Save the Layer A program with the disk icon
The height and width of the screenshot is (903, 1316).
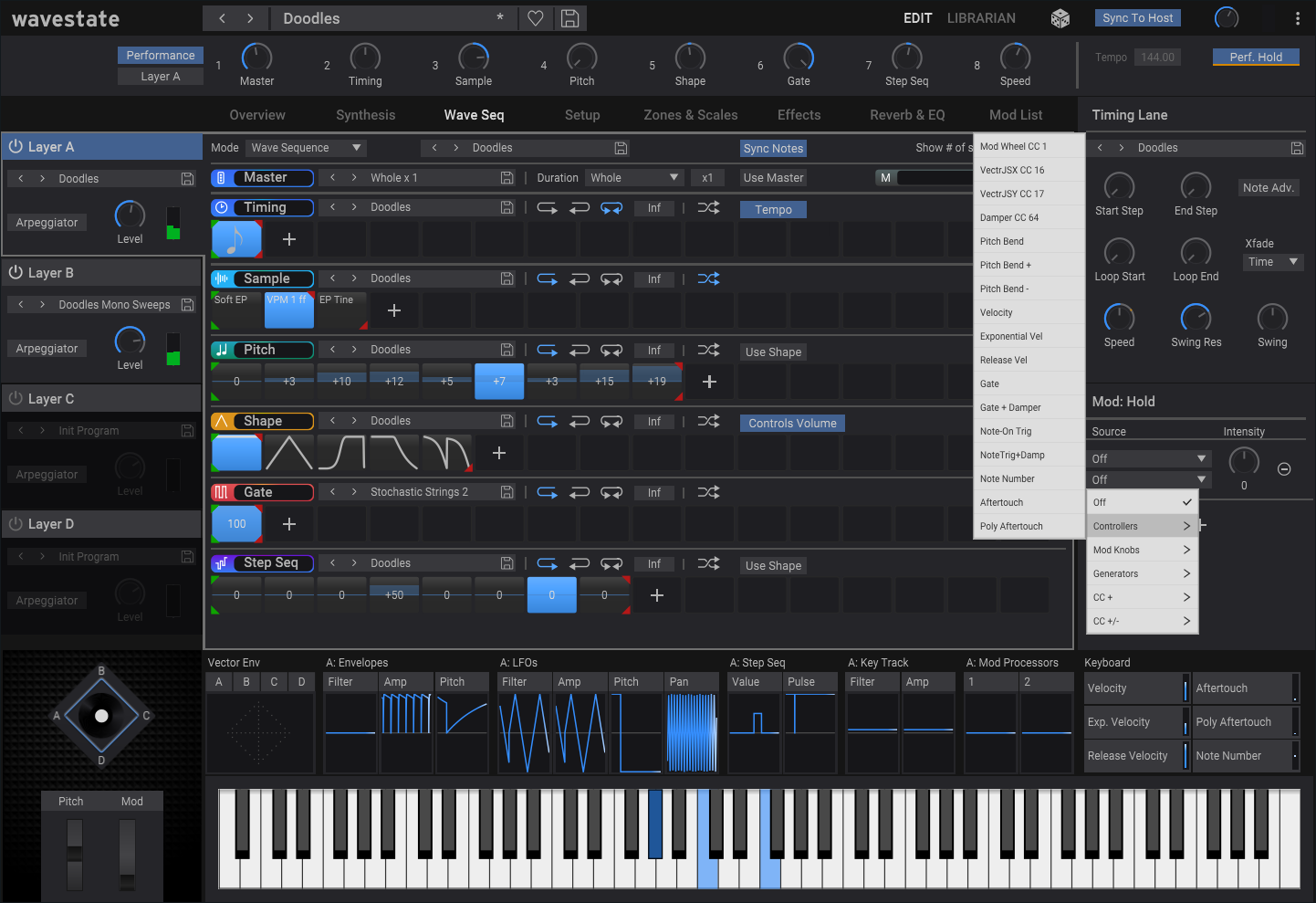tap(187, 179)
